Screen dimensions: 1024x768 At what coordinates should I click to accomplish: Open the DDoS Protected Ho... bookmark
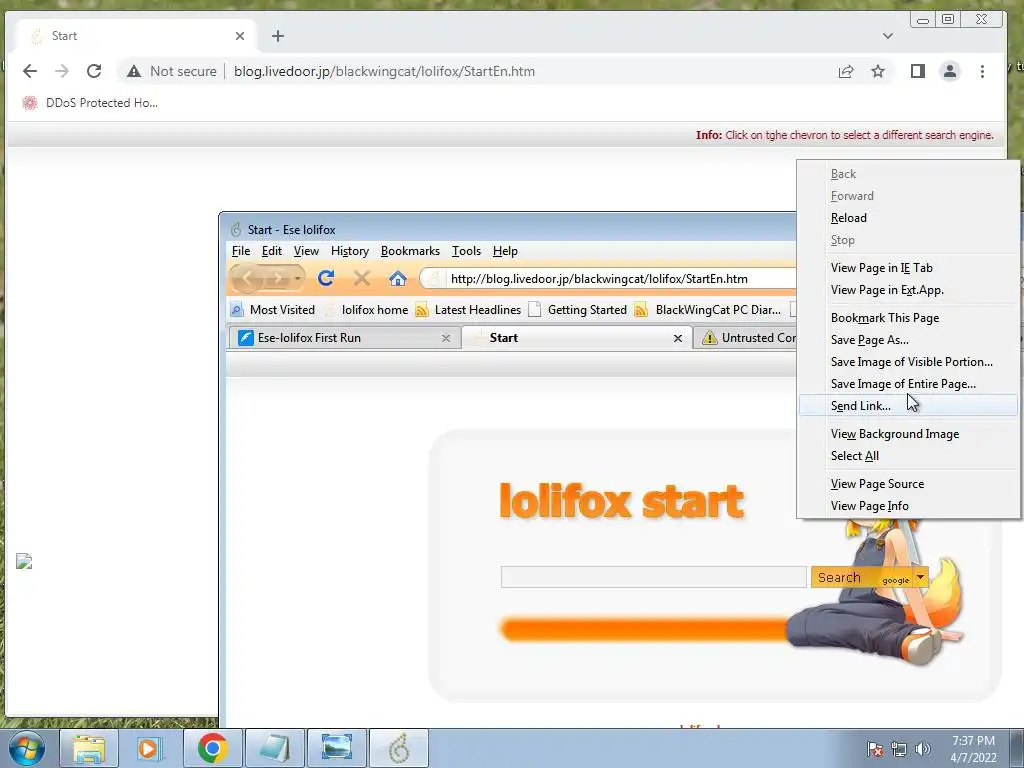tap(90, 103)
